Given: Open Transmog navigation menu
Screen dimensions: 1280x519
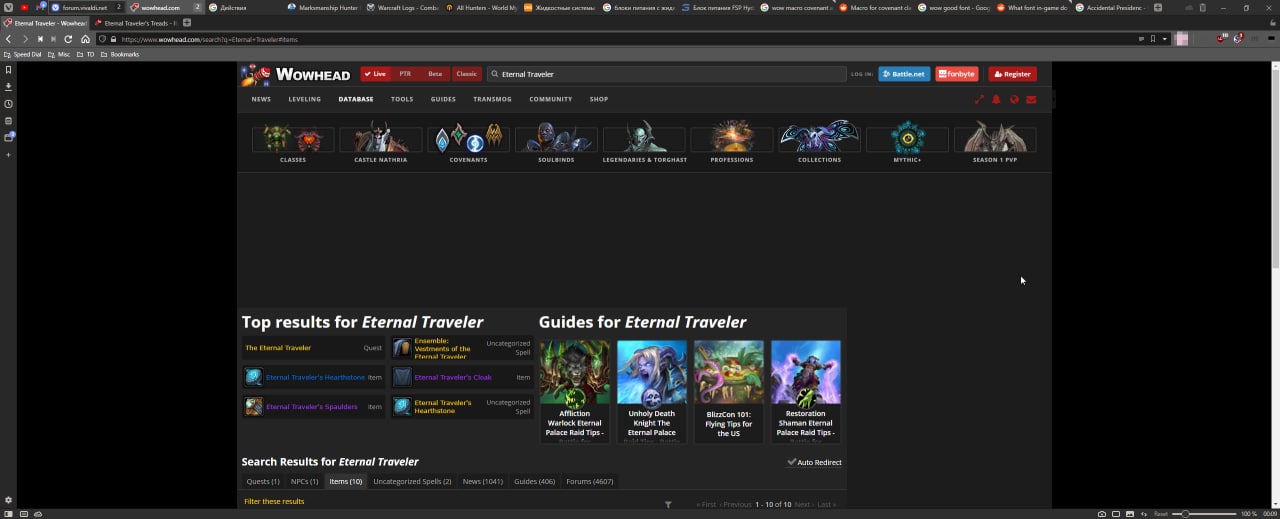Looking at the screenshot, I should pos(492,99).
